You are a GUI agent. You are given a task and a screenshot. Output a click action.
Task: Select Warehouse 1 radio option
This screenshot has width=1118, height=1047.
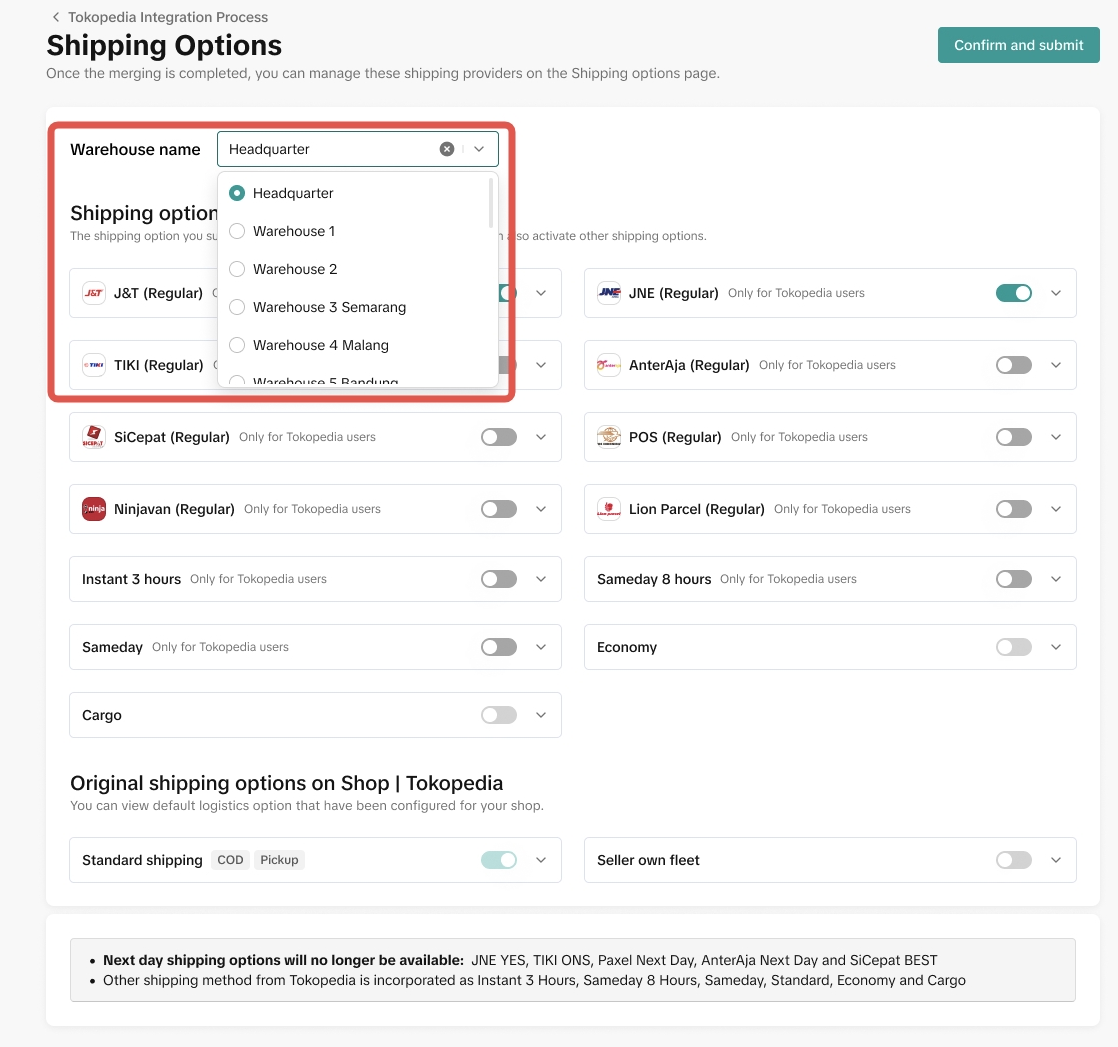click(x=237, y=231)
